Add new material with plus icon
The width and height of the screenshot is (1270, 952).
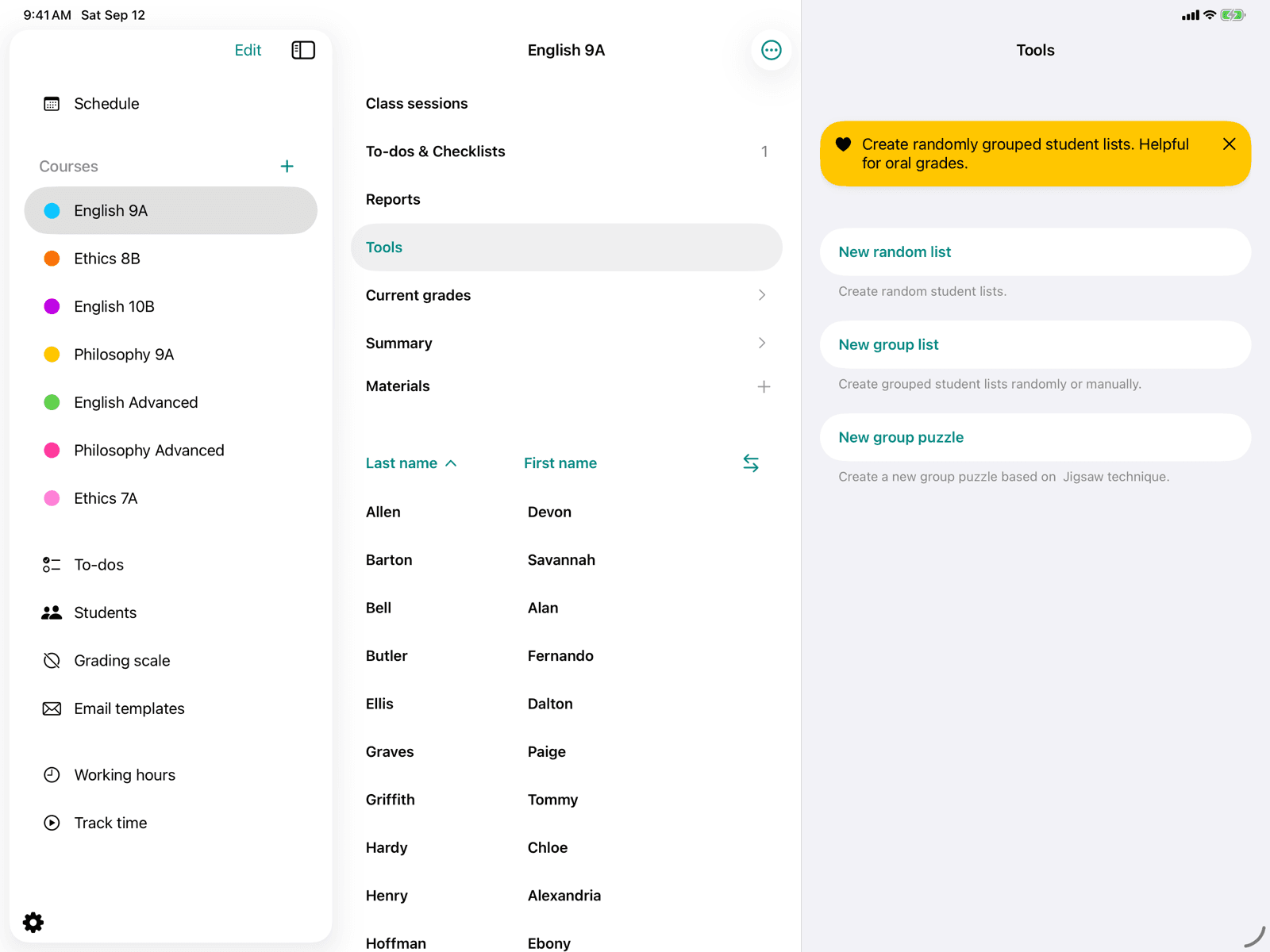(x=764, y=386)
